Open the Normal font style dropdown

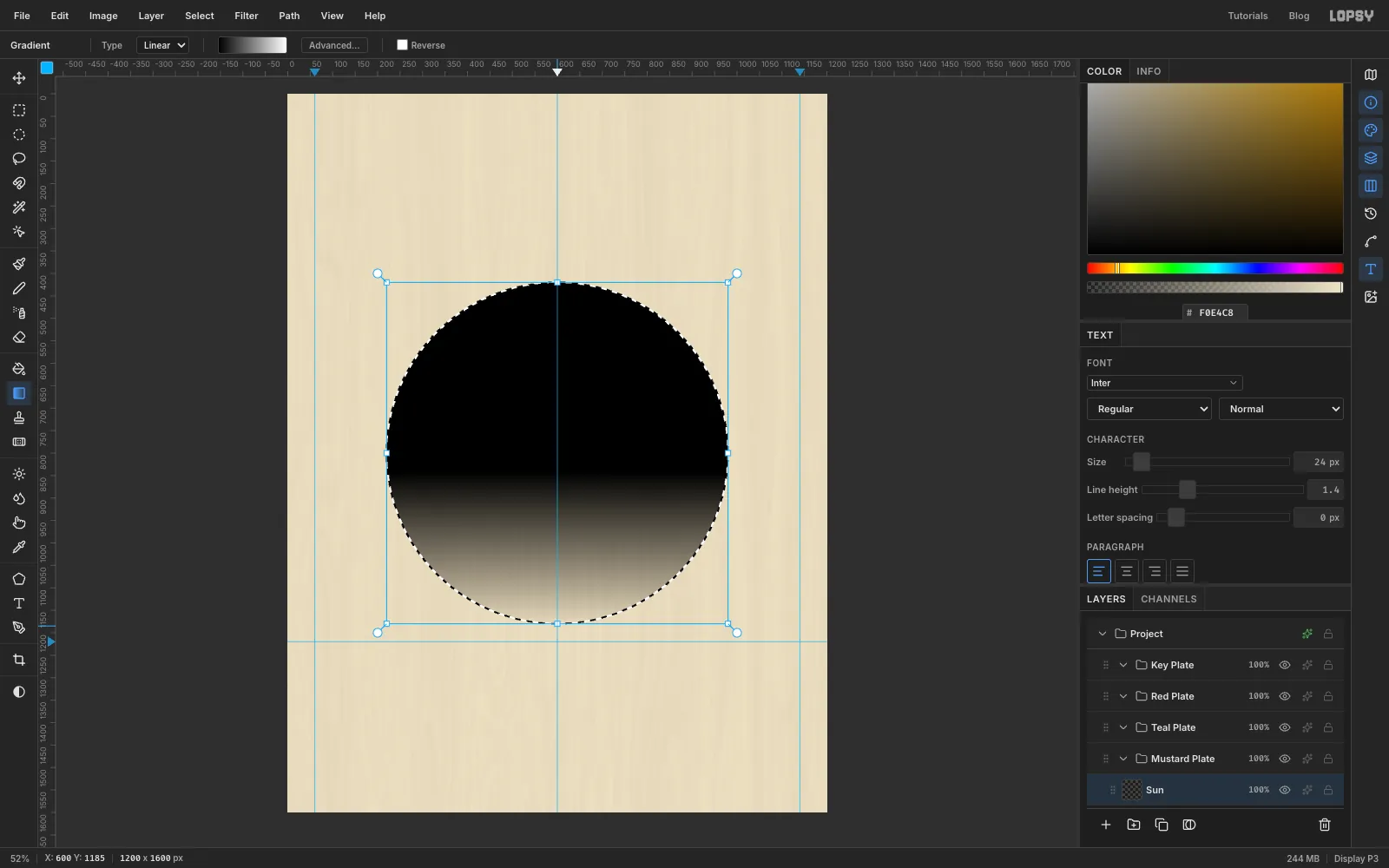[x=1280, y=409]
